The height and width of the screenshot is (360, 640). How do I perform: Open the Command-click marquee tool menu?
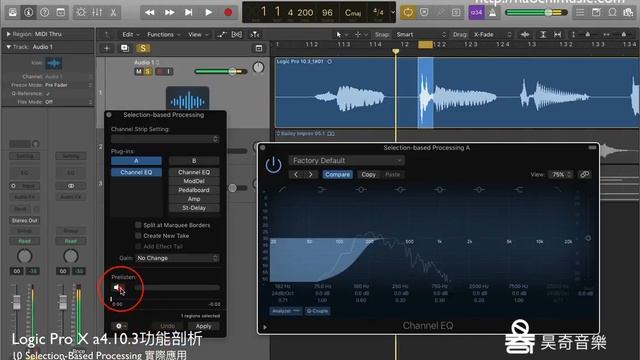pos(361,35)
